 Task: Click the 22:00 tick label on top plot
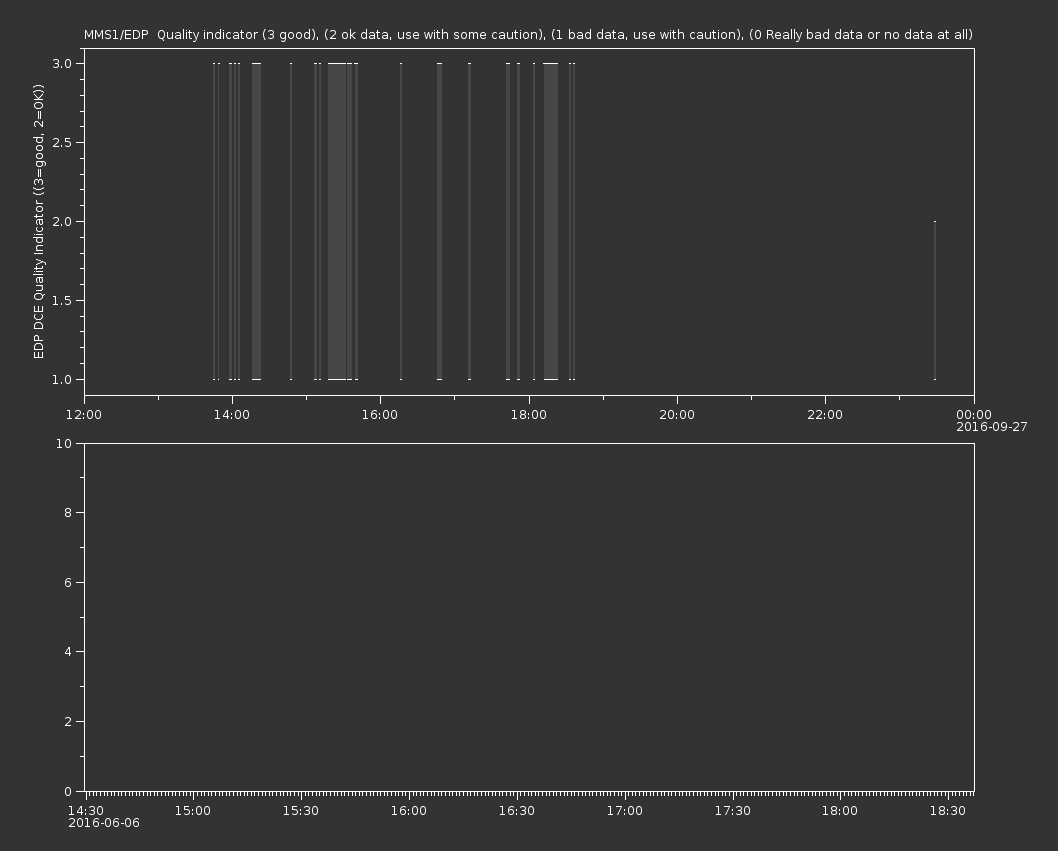pos(825,414)
